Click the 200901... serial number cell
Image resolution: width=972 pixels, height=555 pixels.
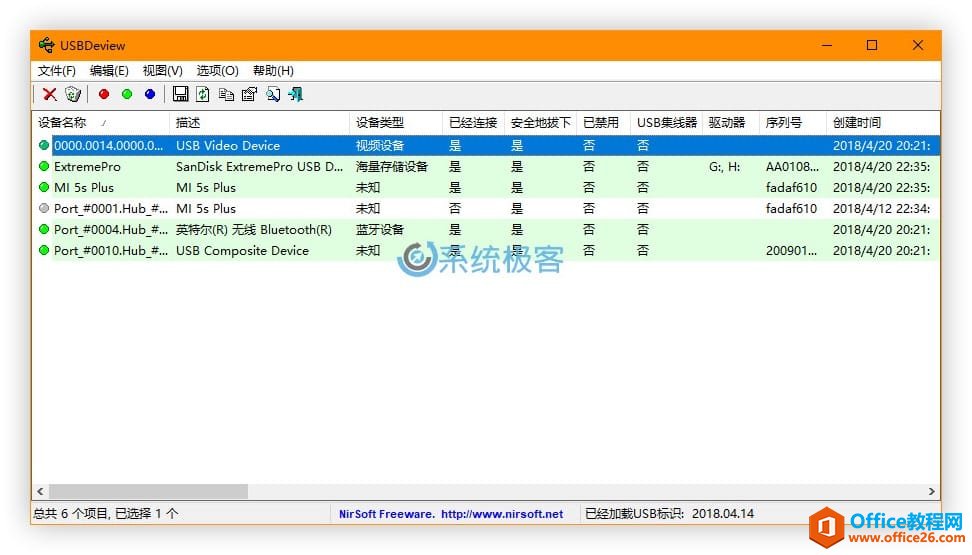(792, 251)
